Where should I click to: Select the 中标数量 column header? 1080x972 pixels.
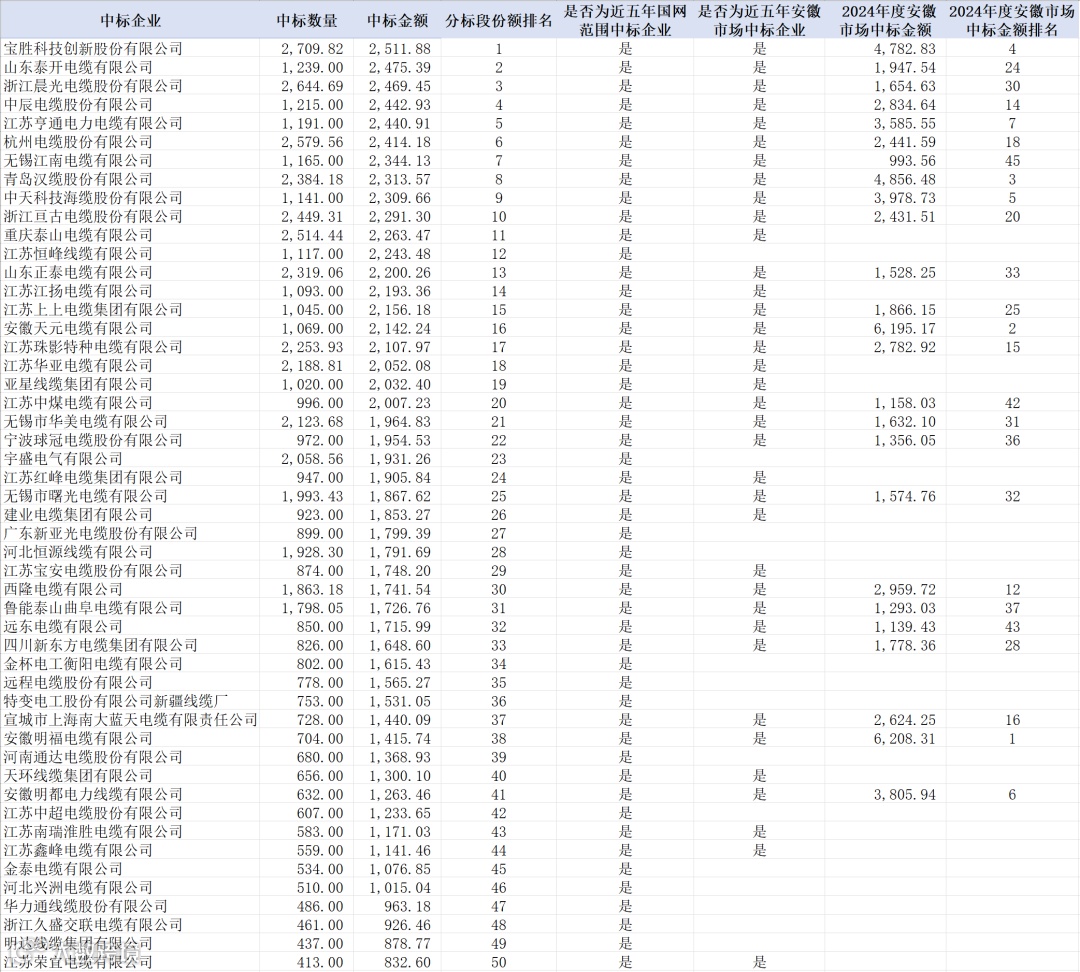[307, 21]
